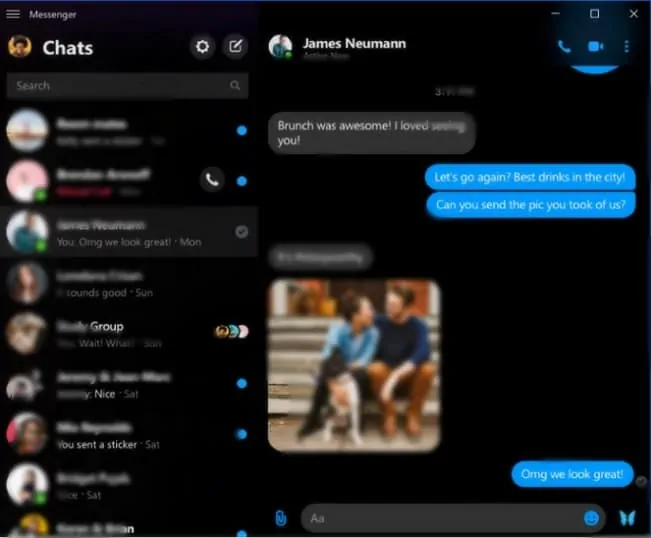
Task: Open settings with the gear icon
Action: point(202,46)
